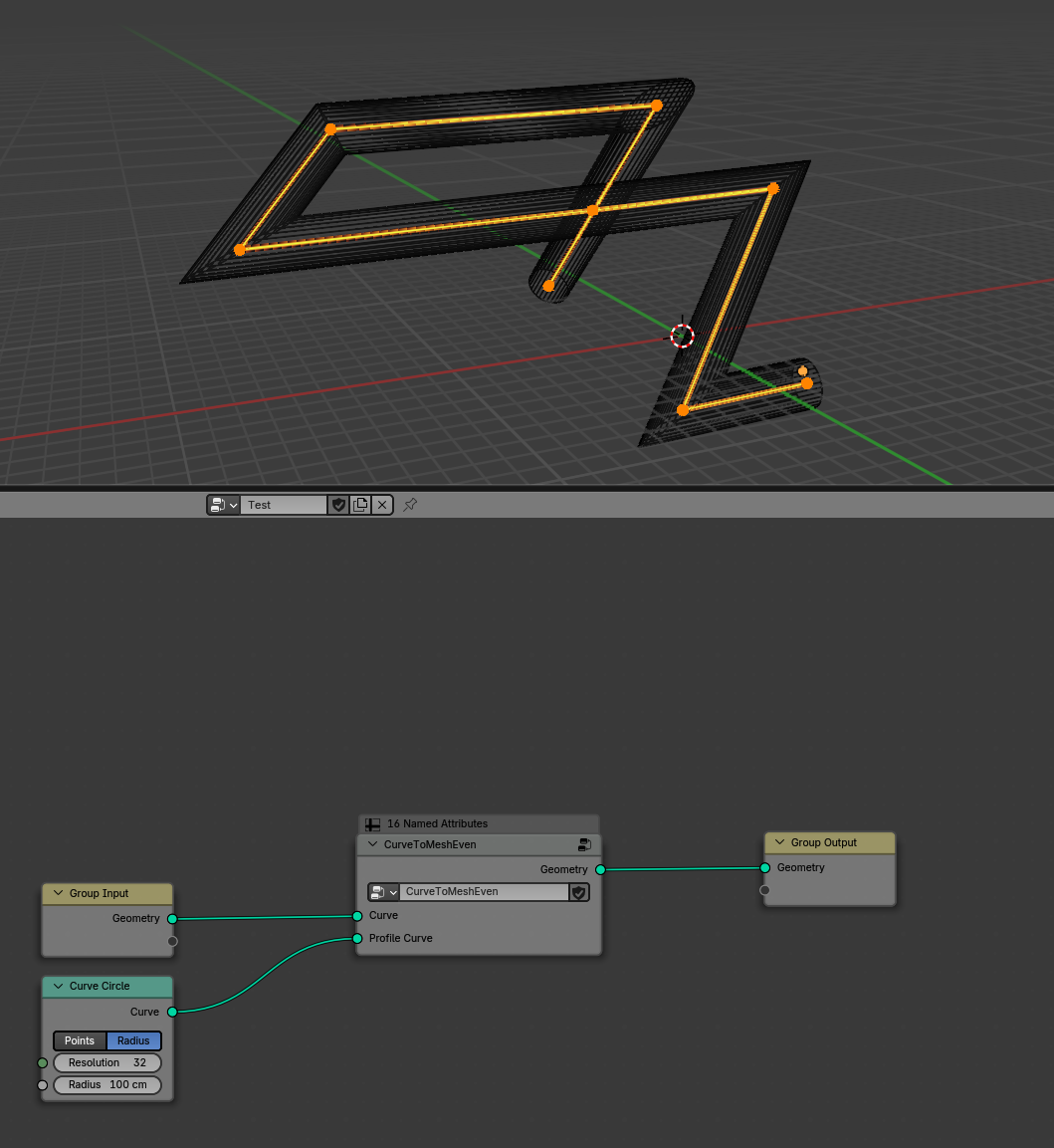Screen dimensions: 1054x1148
Task: Select the CurveToMeshEven node title
Action: click(430, 845)
